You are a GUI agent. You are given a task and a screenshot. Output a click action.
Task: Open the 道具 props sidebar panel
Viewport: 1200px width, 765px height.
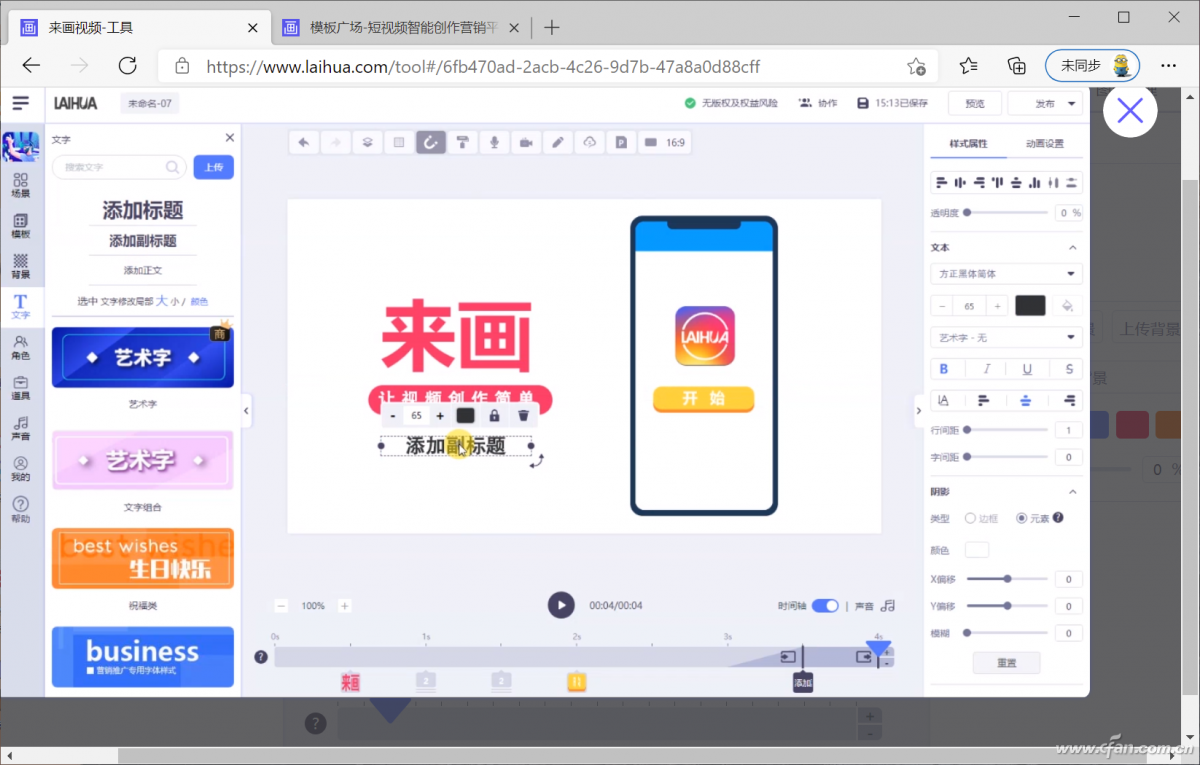pyautogui.click(x=21, y=388)
